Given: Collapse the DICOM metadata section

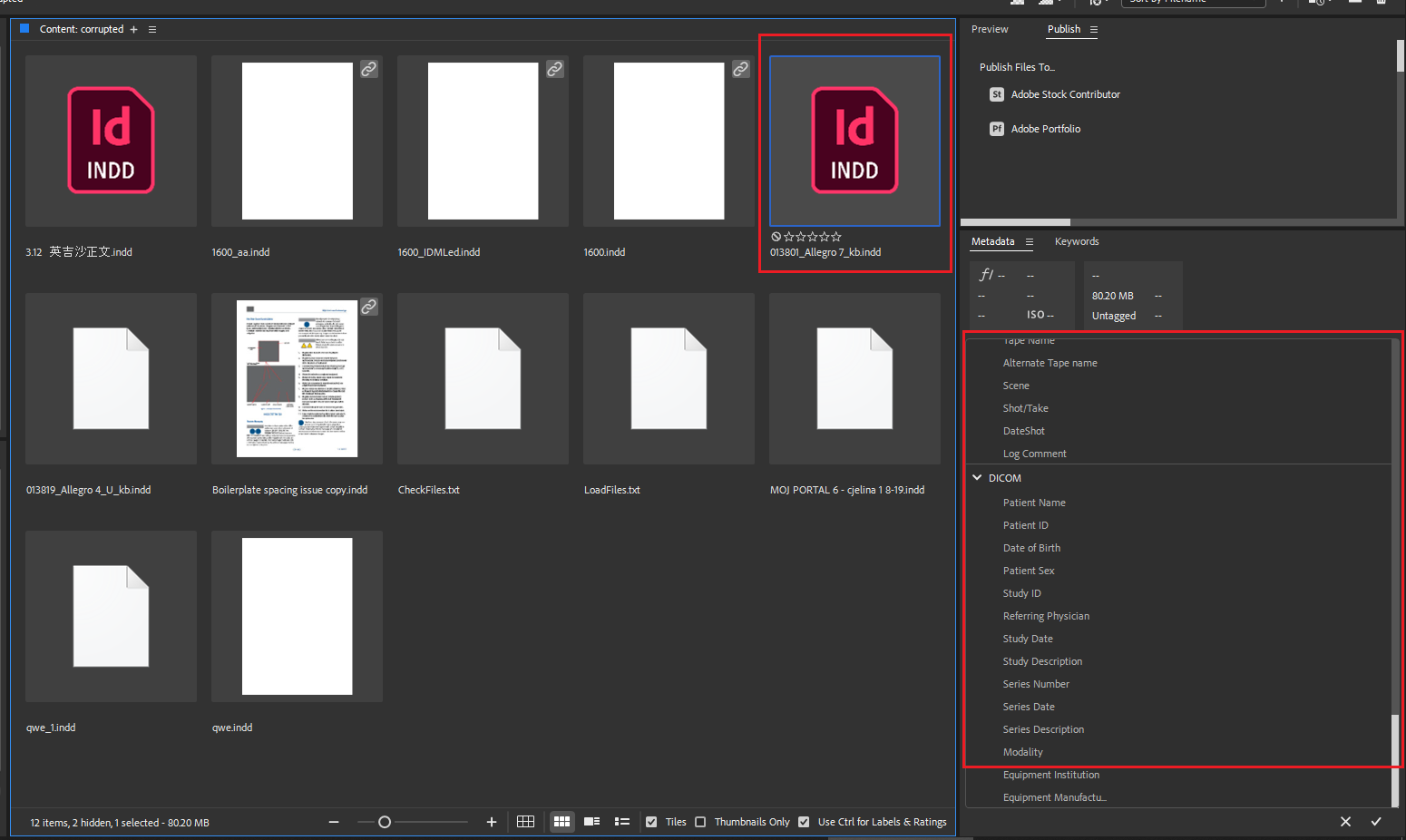Looking at the screenshot, I should coord(977,477).
